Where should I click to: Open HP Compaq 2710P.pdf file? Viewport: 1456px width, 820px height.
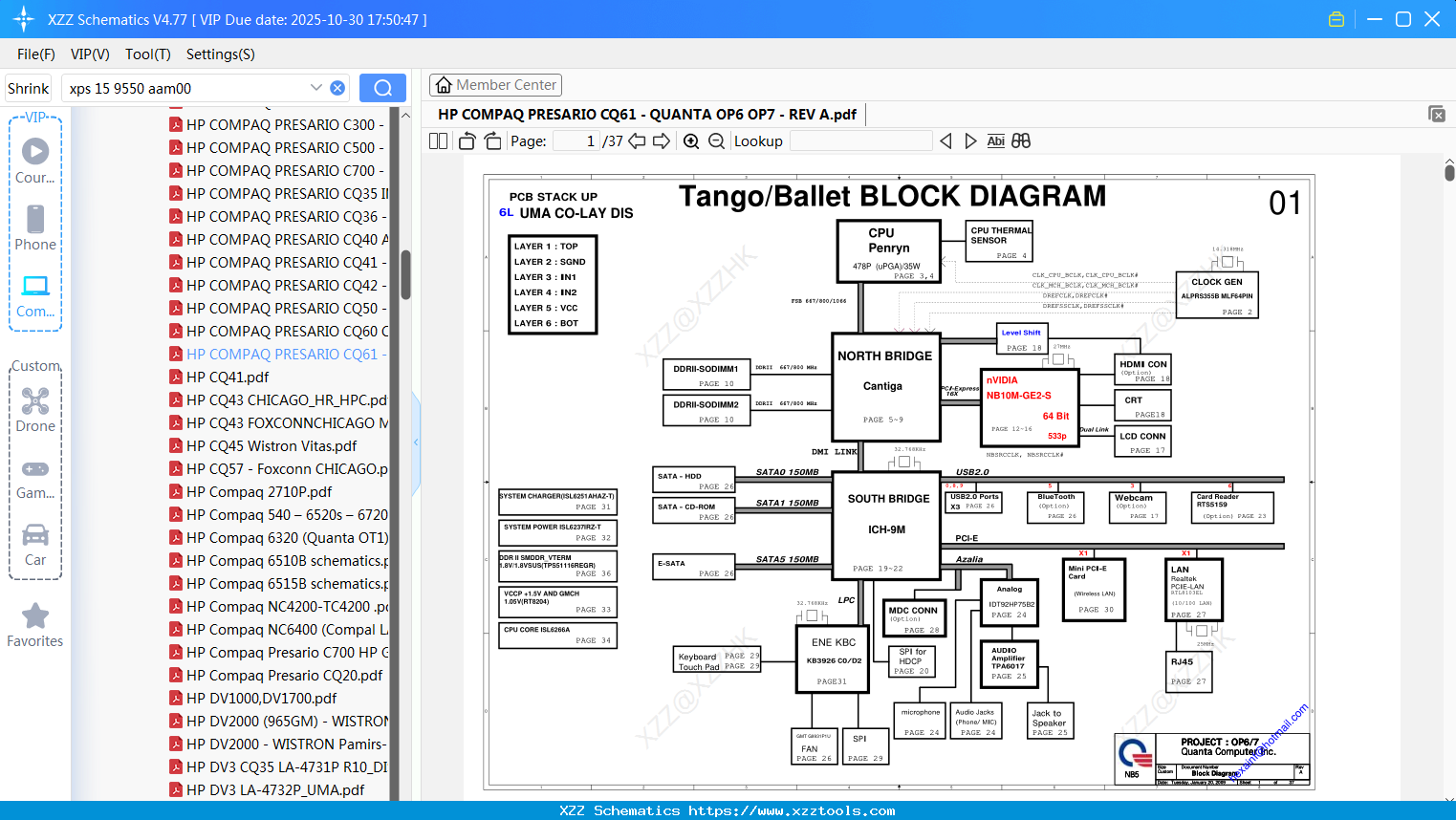250,491
